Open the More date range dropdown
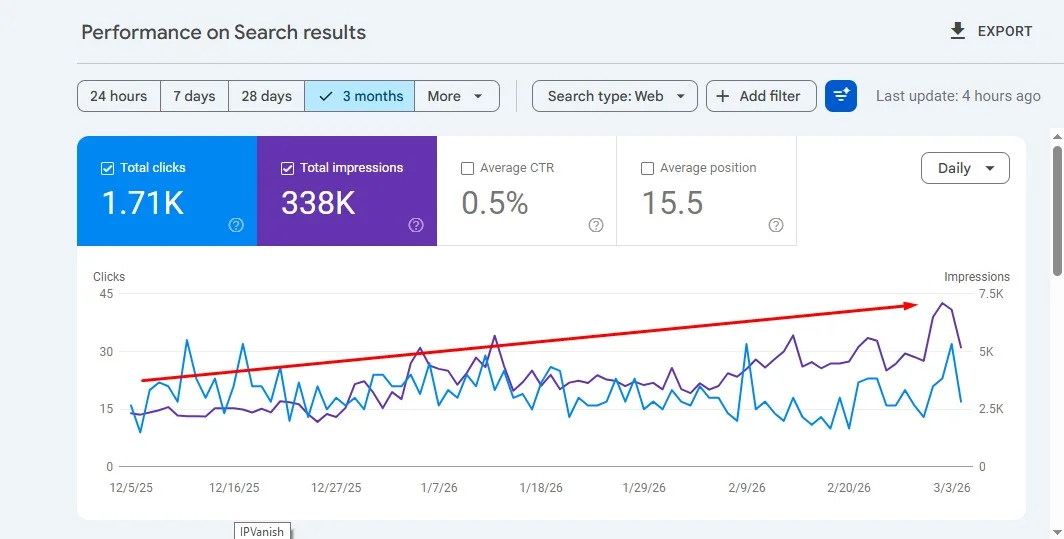The width and height of the screenshot is (1064, 539). pyautogui.click(x=456, y=96)
